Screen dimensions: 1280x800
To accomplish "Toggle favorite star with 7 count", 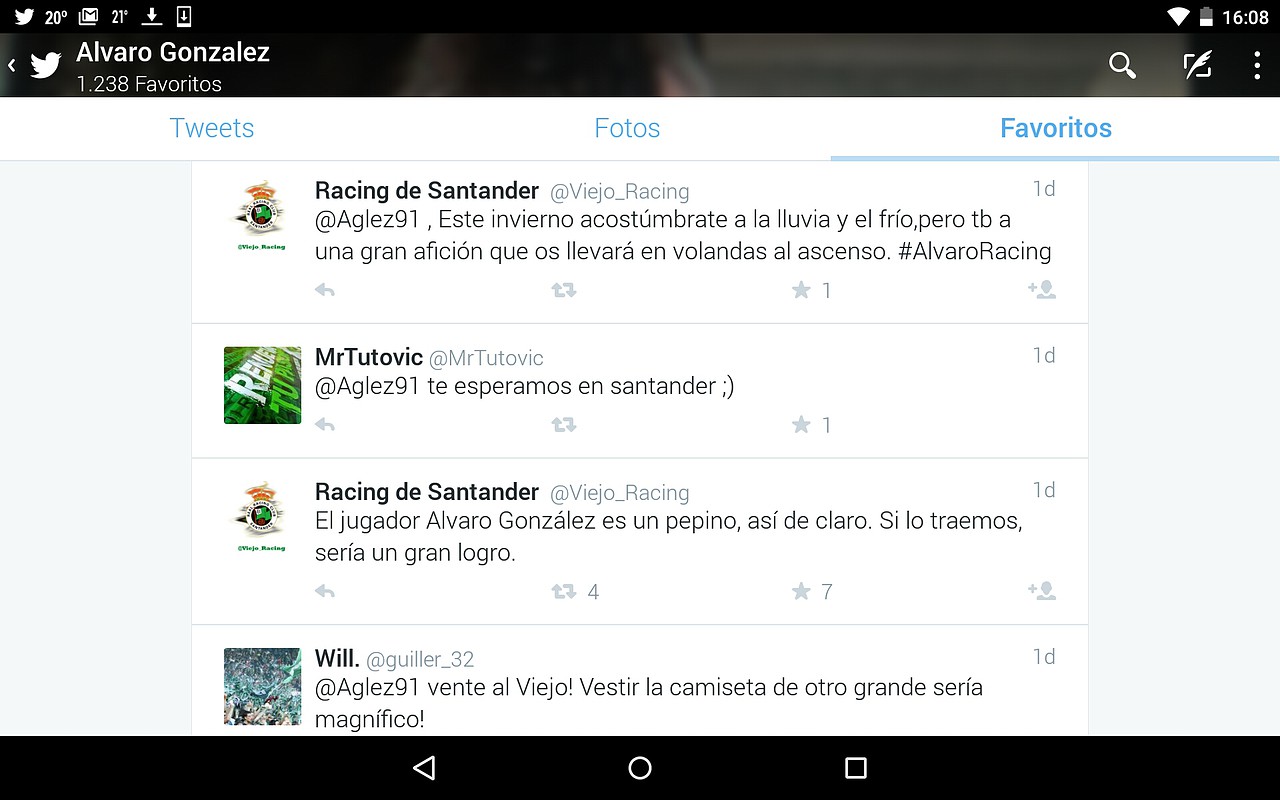I will [801, 592].
